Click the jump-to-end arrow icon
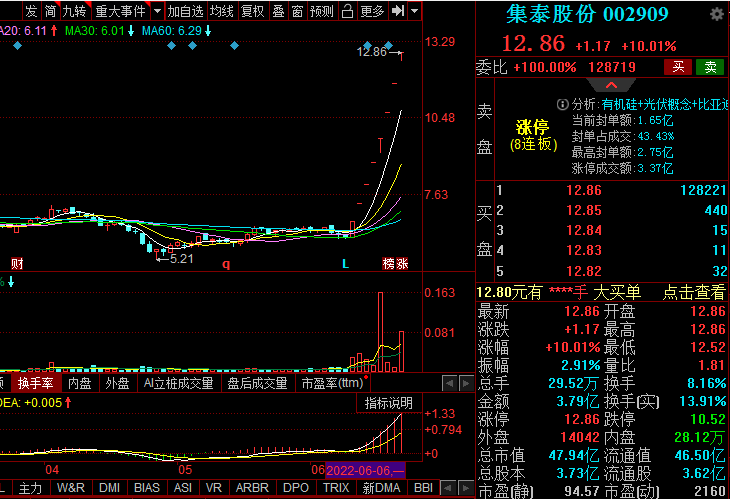 [398, 11]
